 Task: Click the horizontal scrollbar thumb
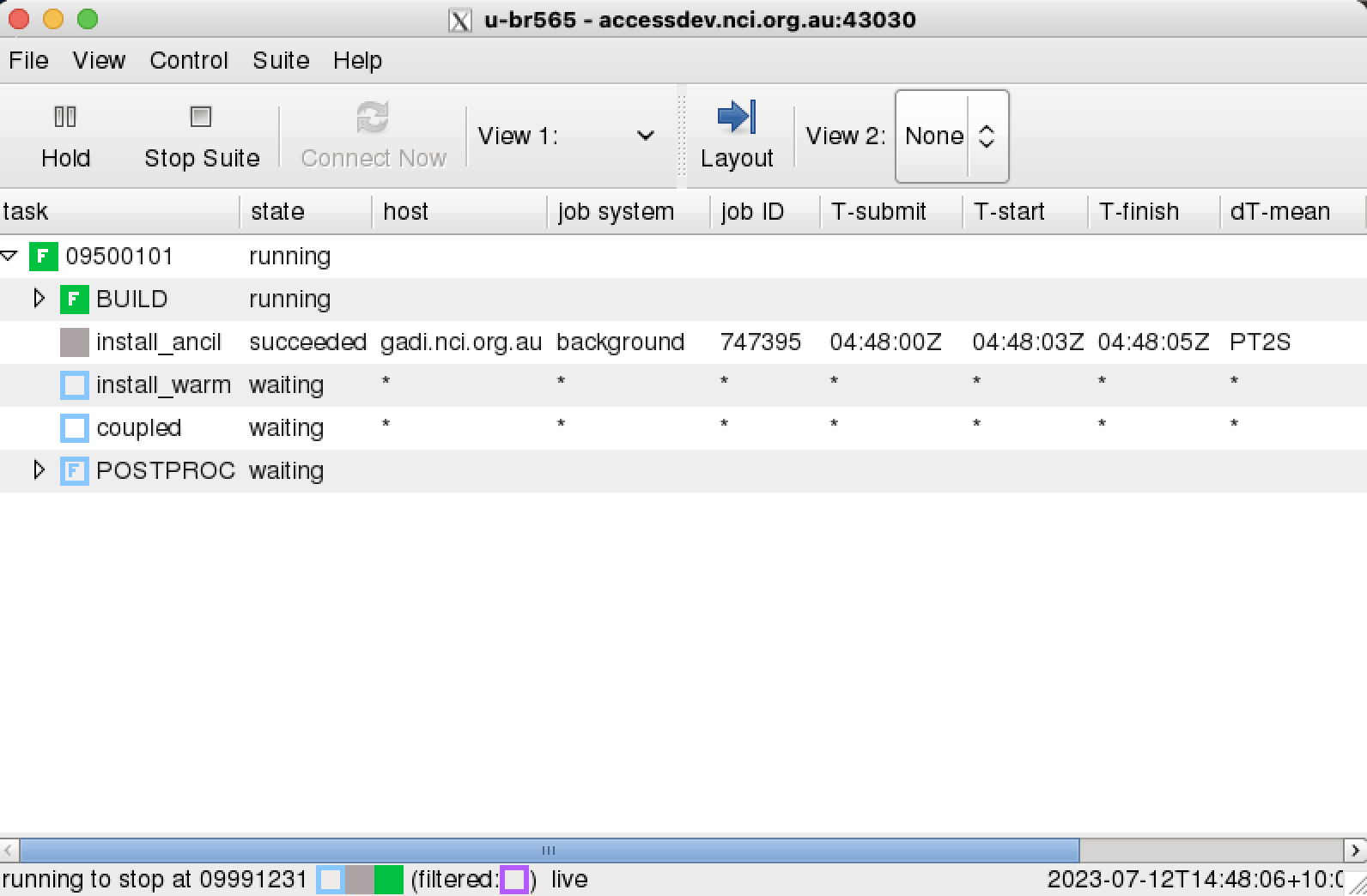[549, 851]
